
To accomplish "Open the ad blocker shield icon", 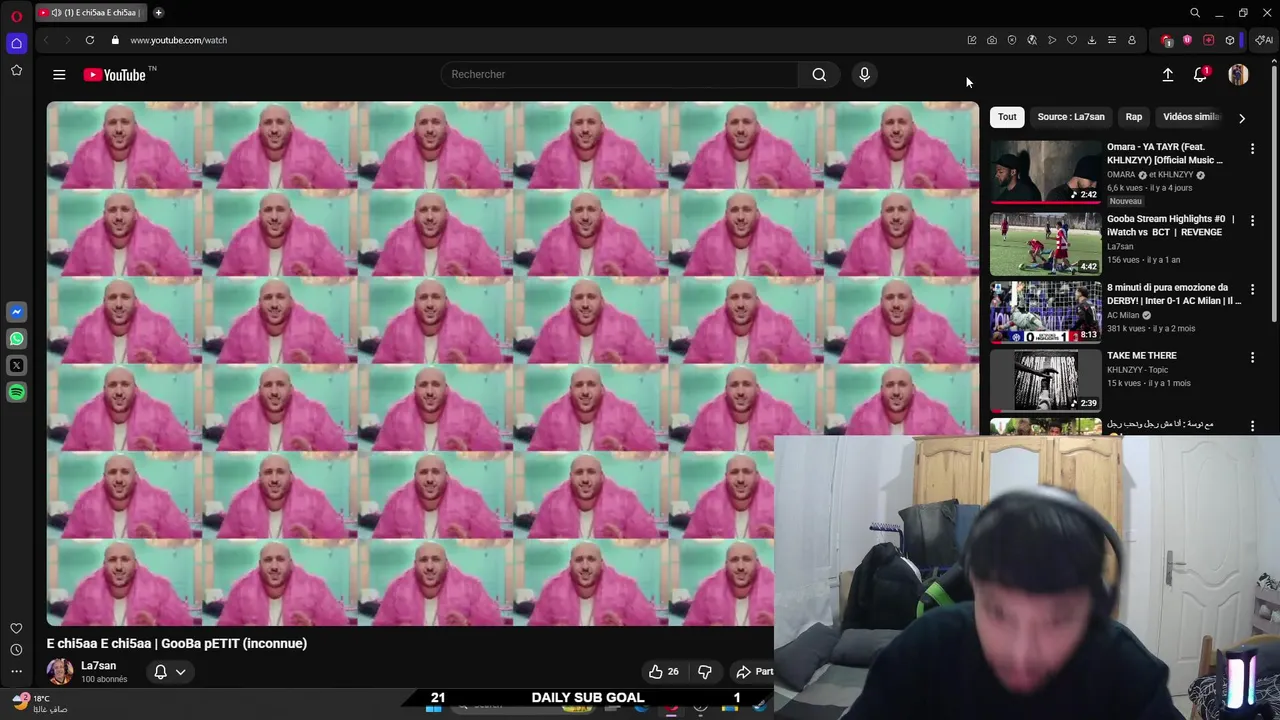I will click(1011, 40).
